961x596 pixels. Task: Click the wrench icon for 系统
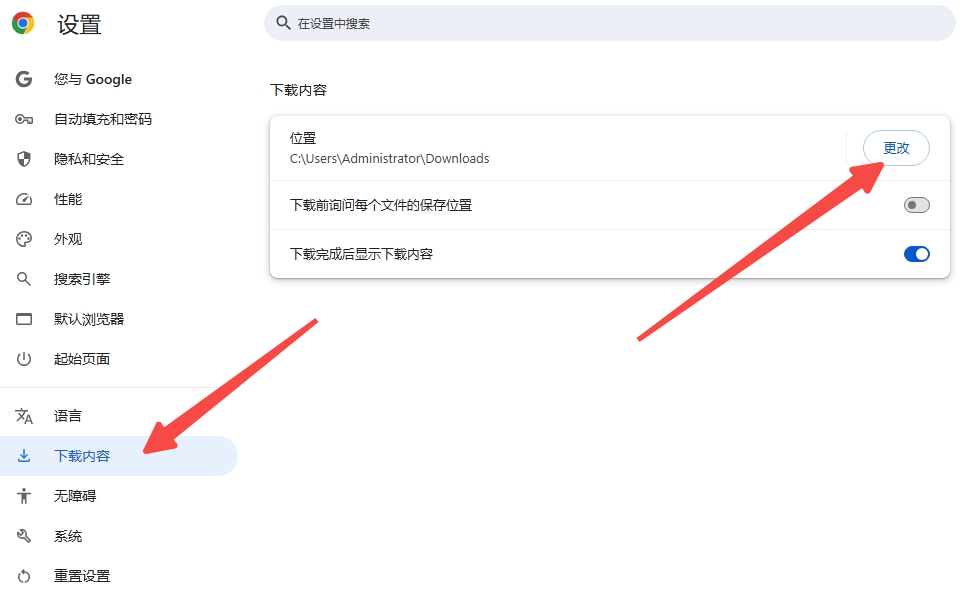click(24, 536)
